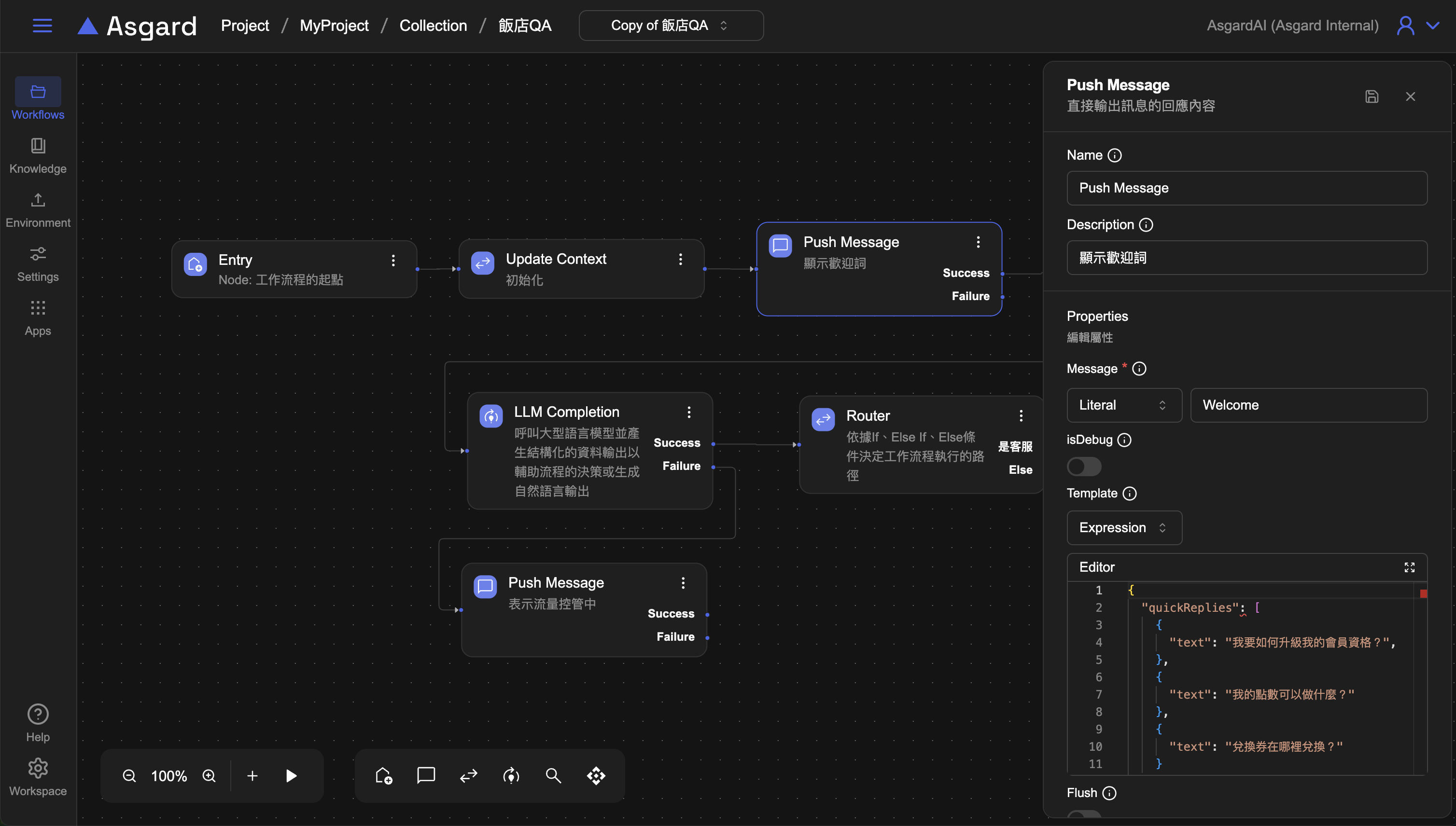Click the zoom out magnifier icon
The width and height of the screenshot is (1456, 826).
pyautogui.click(x=129, y=775)
